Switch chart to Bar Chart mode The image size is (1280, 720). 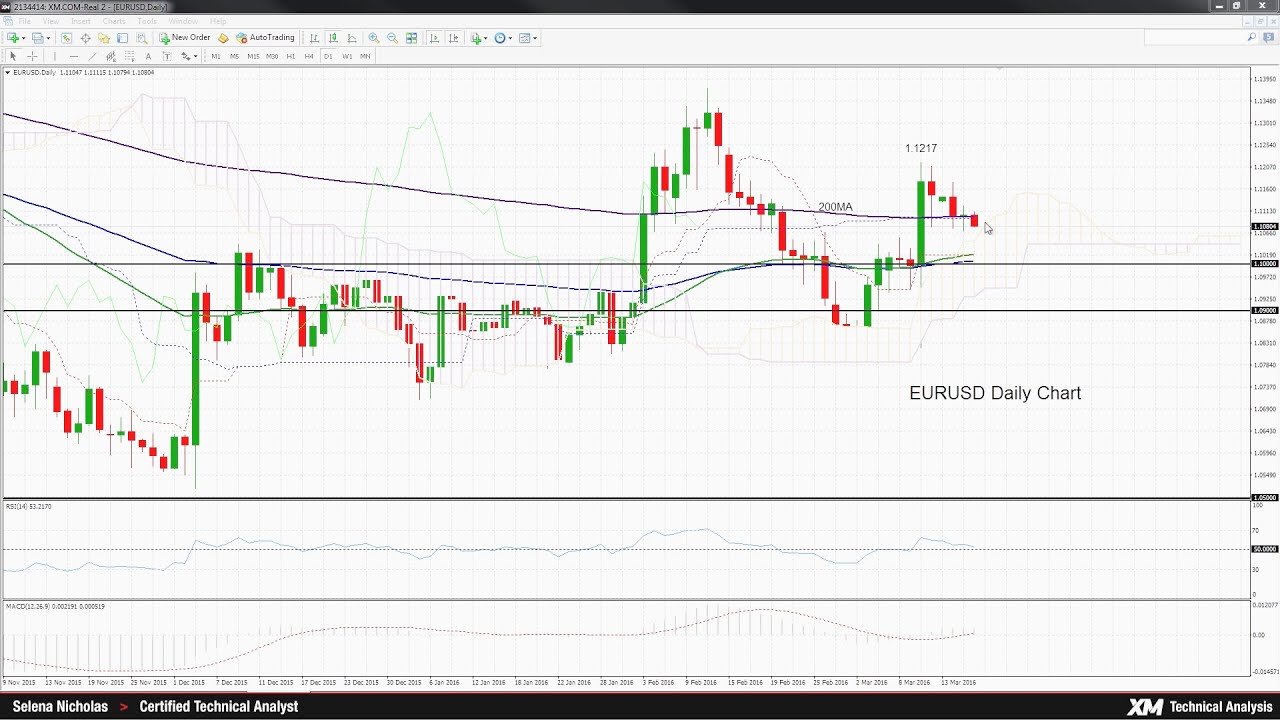314,38
